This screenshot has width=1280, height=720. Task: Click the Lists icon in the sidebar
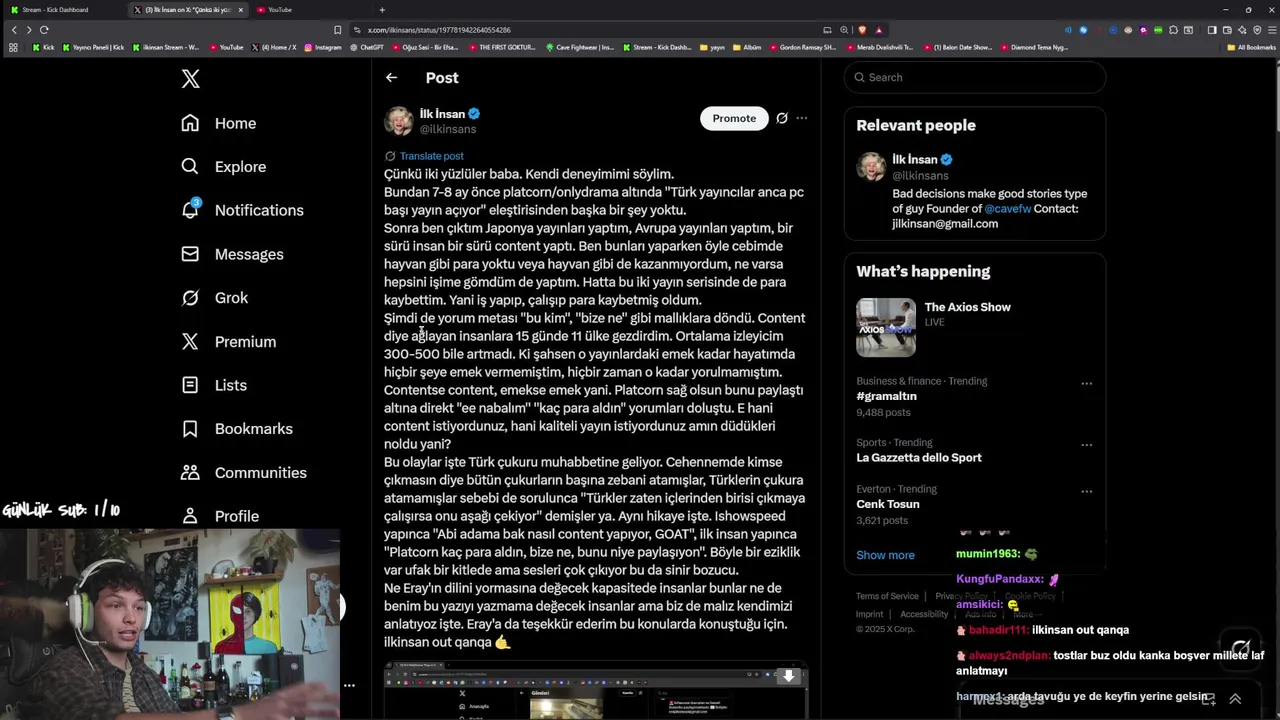pos(190,385)
